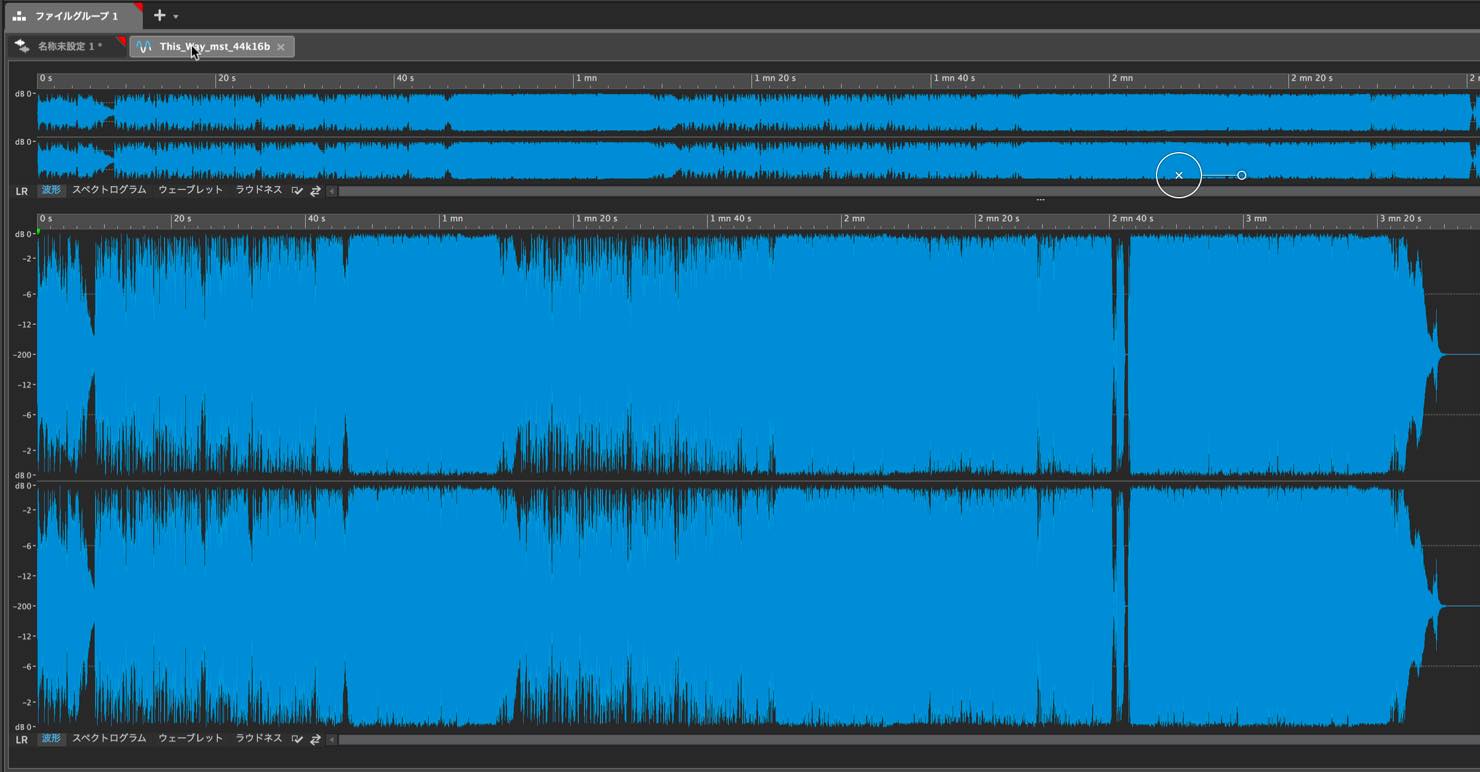1480x772 pixels.
Task: Click the pane splitter handle dots
Action: tap(1040, 200)
